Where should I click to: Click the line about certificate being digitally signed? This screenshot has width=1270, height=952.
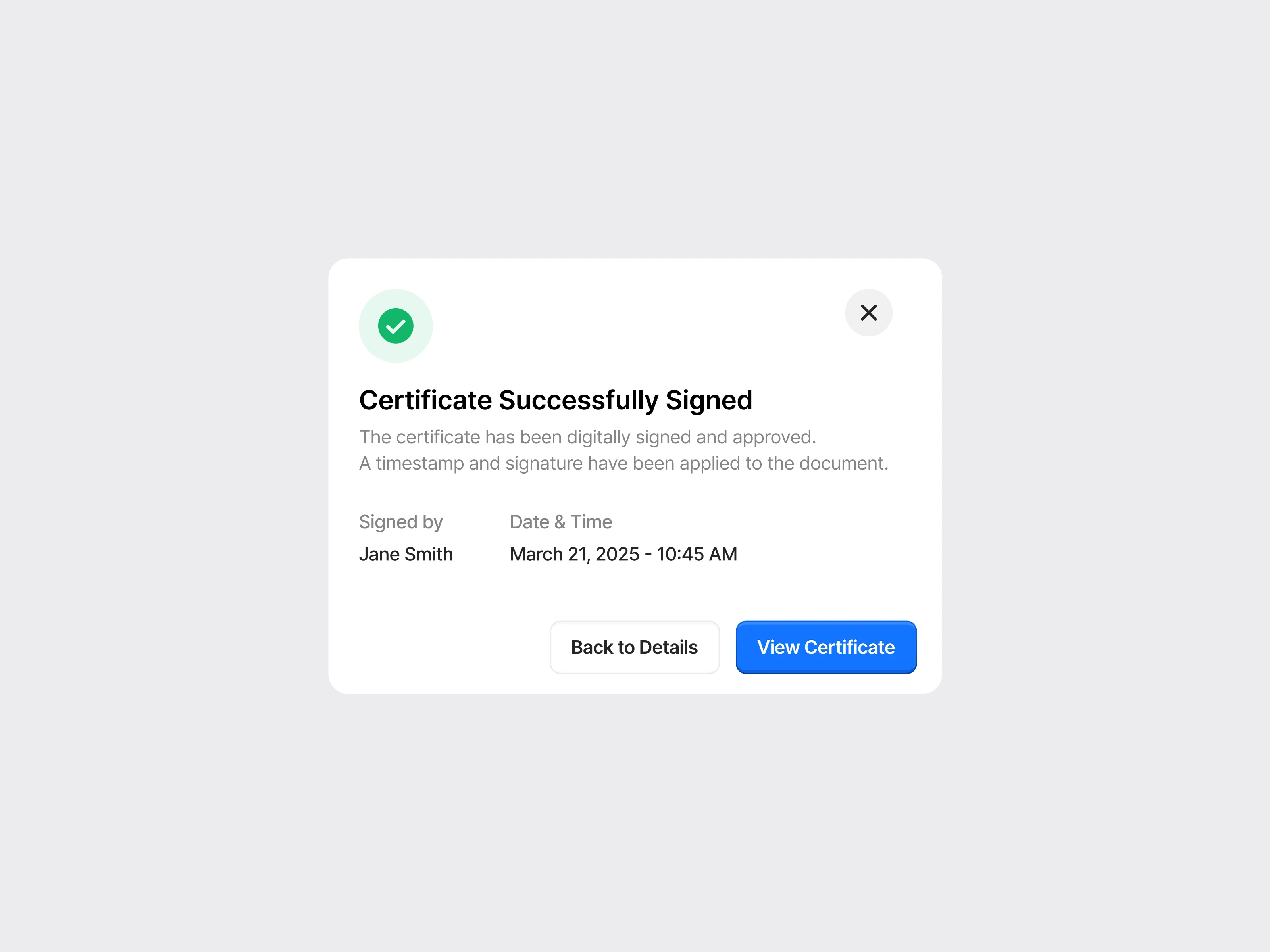[587, 437]
